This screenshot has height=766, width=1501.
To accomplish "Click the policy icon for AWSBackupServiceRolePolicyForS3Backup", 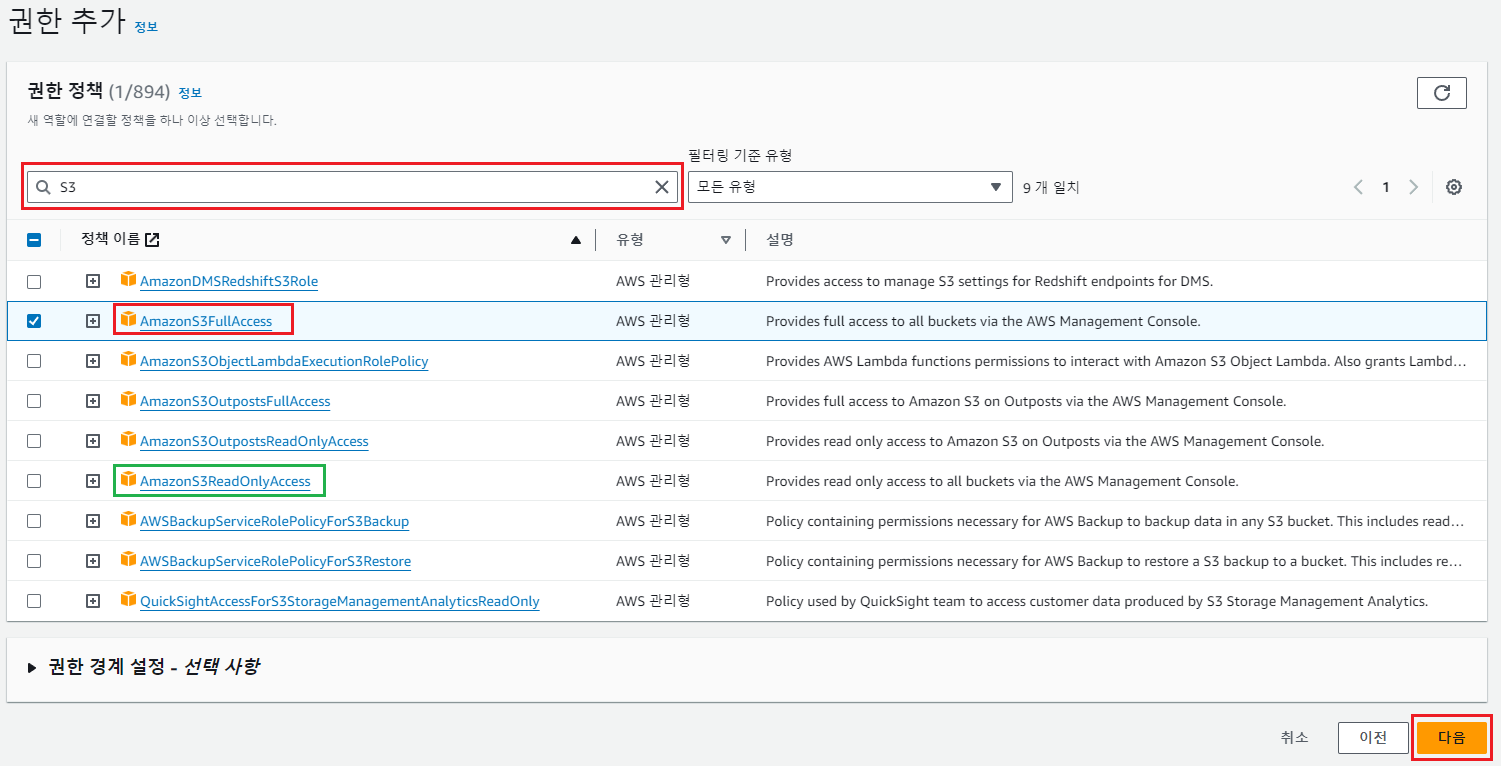I will tap(127, 520).
